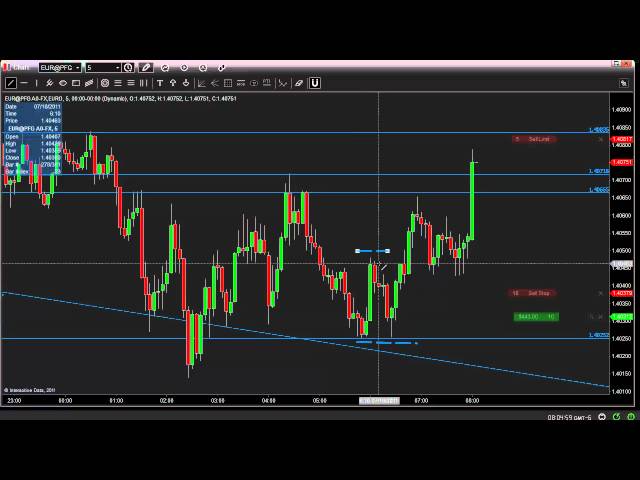Click the 1.40900 price scale label
640x480 pixels.
(621, 110)
